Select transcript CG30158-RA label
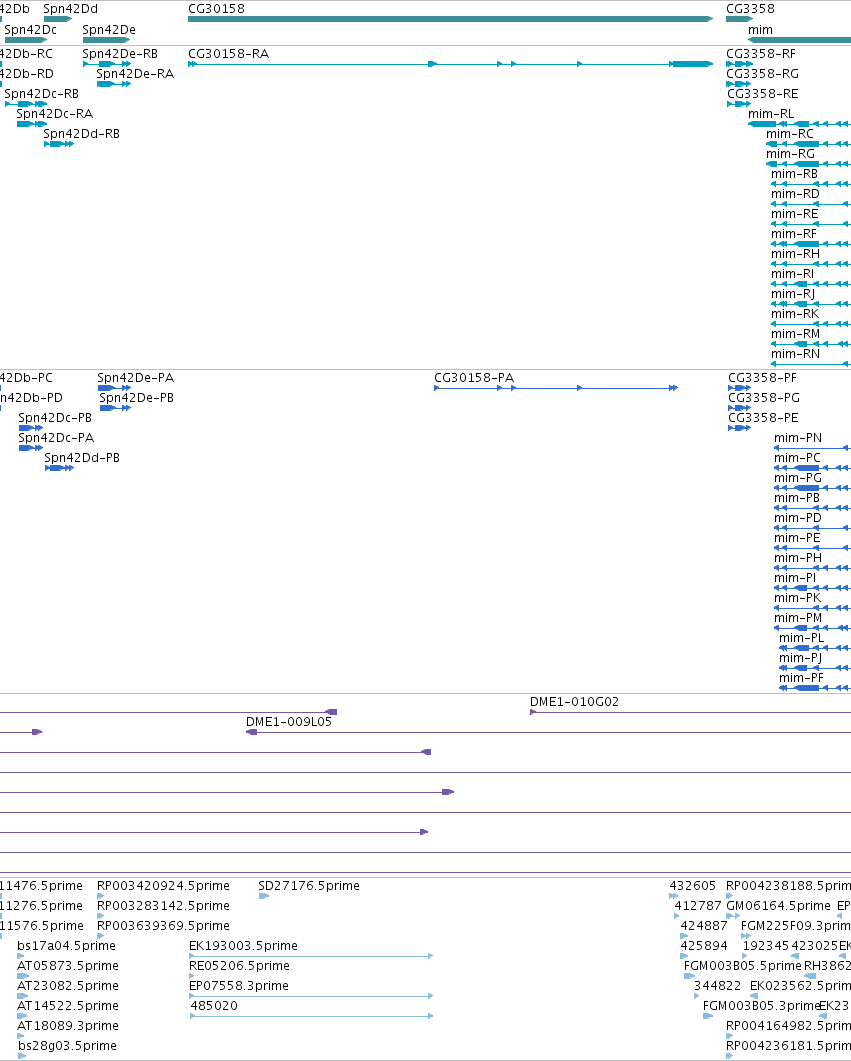 229,53
